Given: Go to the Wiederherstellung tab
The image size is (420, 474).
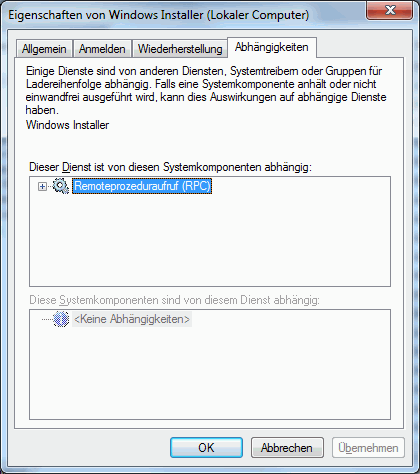Looking at the screenshot, I should coord(180,49).
